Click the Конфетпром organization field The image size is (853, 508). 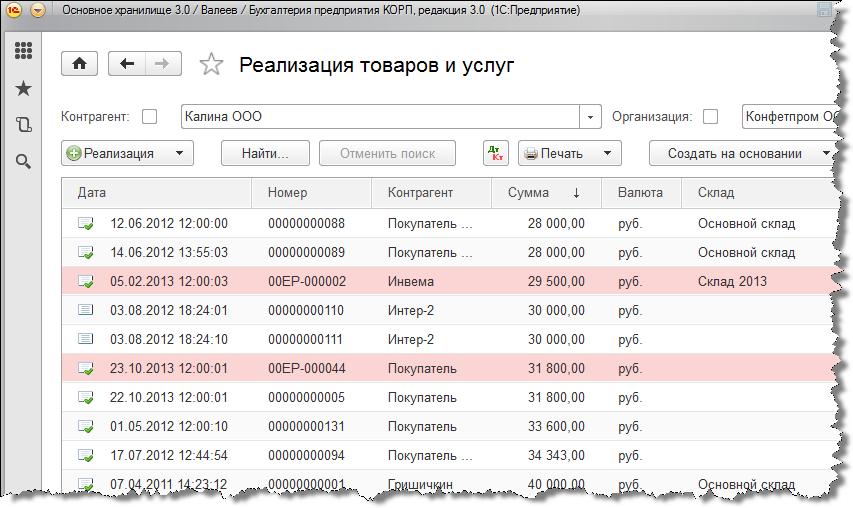coord(789,117)
